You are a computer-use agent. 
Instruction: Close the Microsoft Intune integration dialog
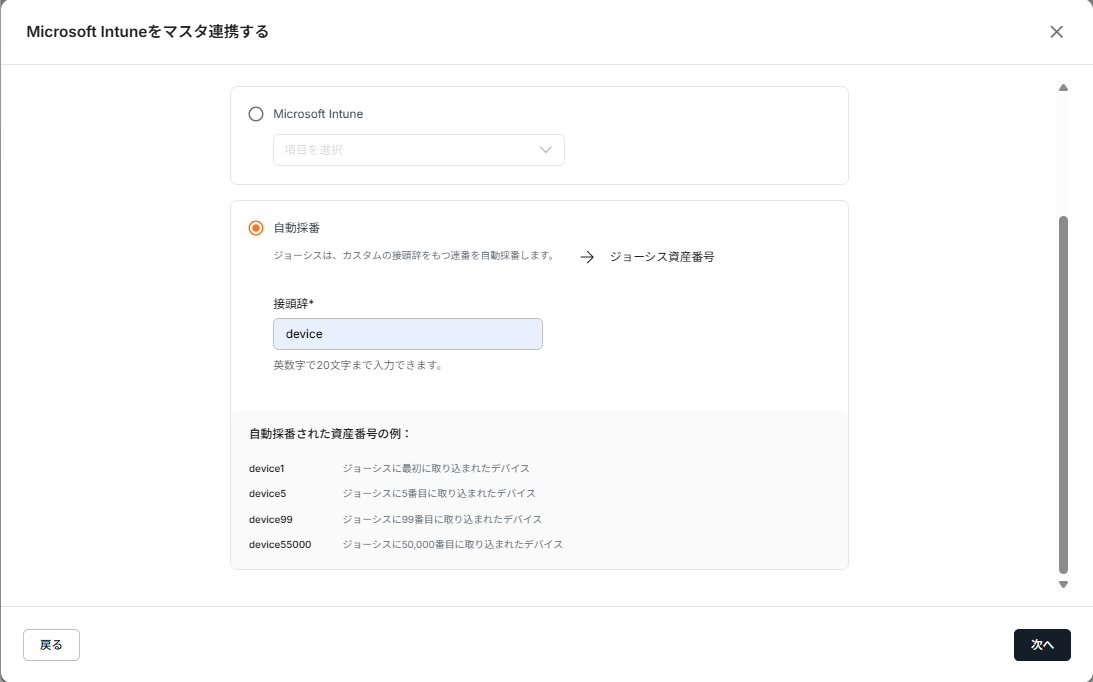click(1056, 32)
